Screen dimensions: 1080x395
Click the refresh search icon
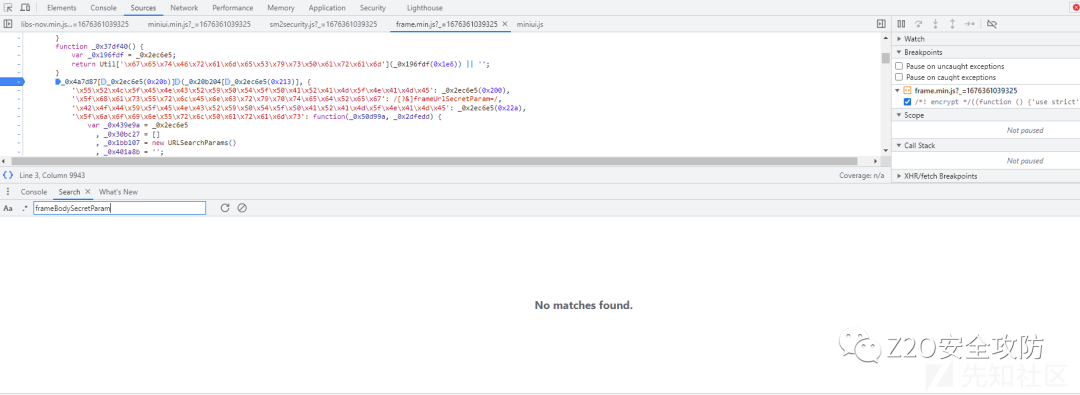tap(225, 208)
